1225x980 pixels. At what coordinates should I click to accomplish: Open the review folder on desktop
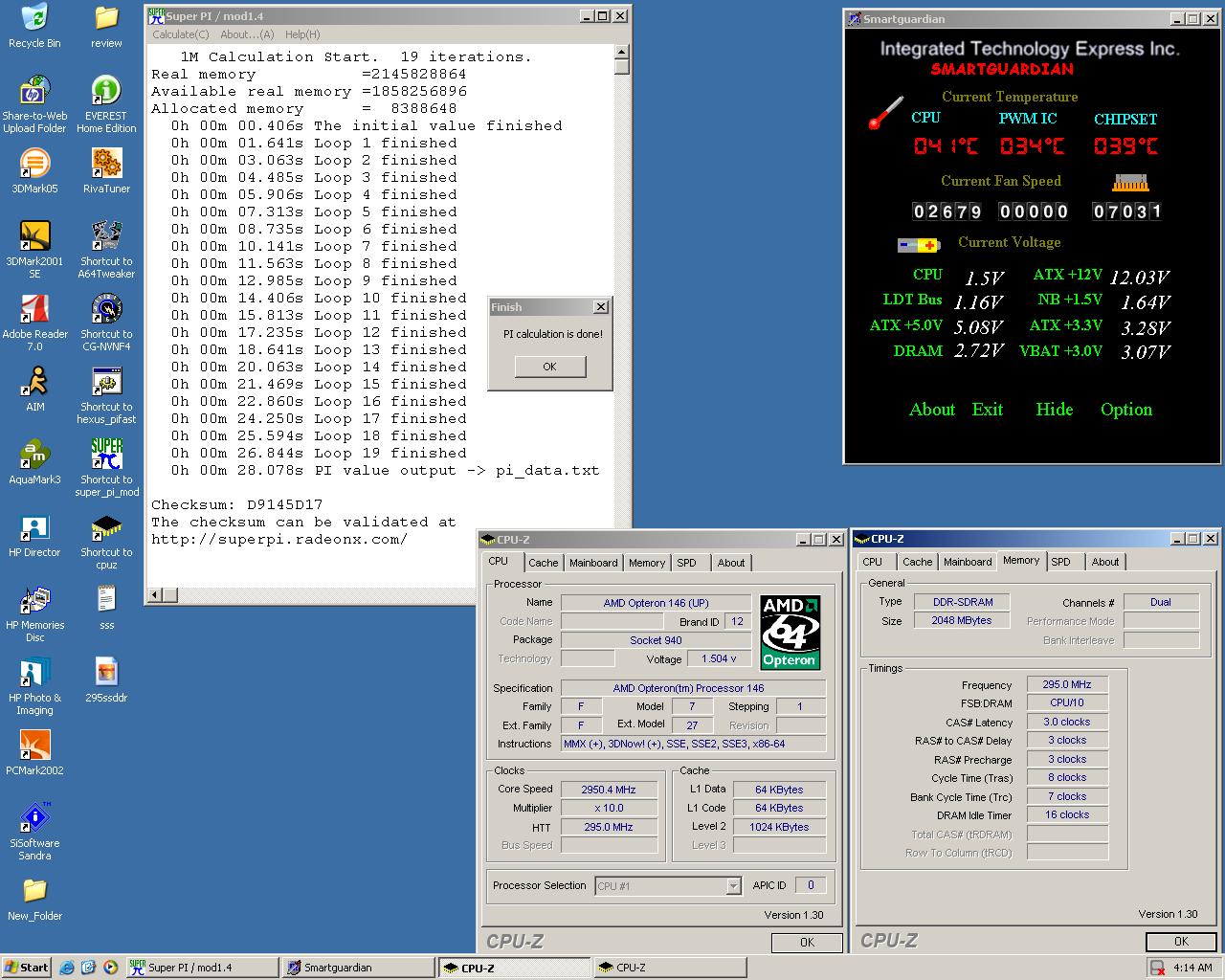coord(106,26)
